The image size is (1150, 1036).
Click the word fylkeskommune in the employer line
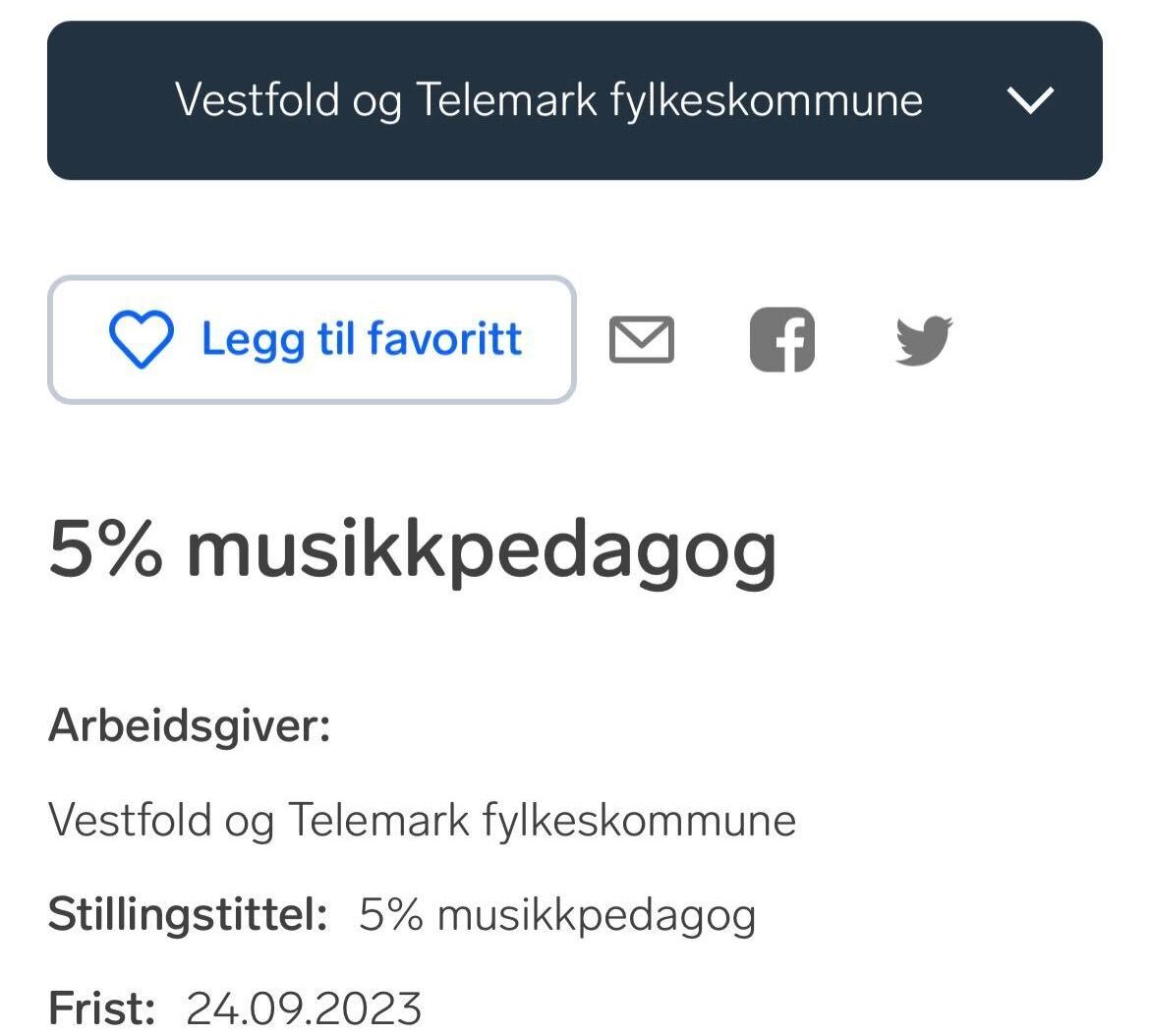pyautogui.click(x=639, y=820)
